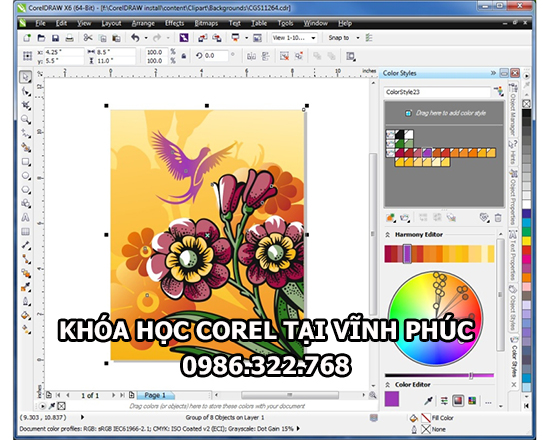Select the Parallel Dimension tool
This screenshot has height=440, width=550.
coord(26,246)
